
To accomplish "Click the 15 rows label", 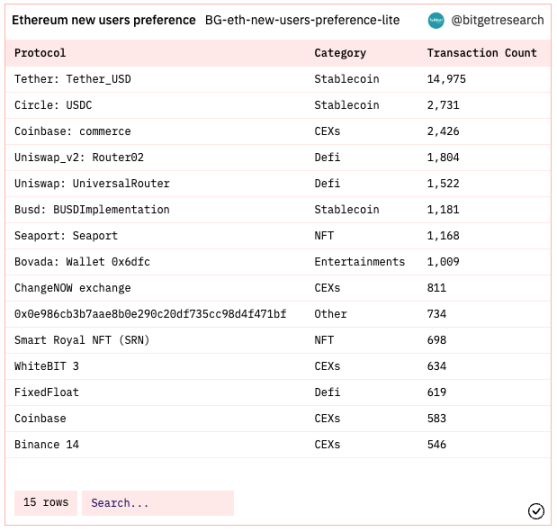I will pyautogui.click(x=45, y=503).
